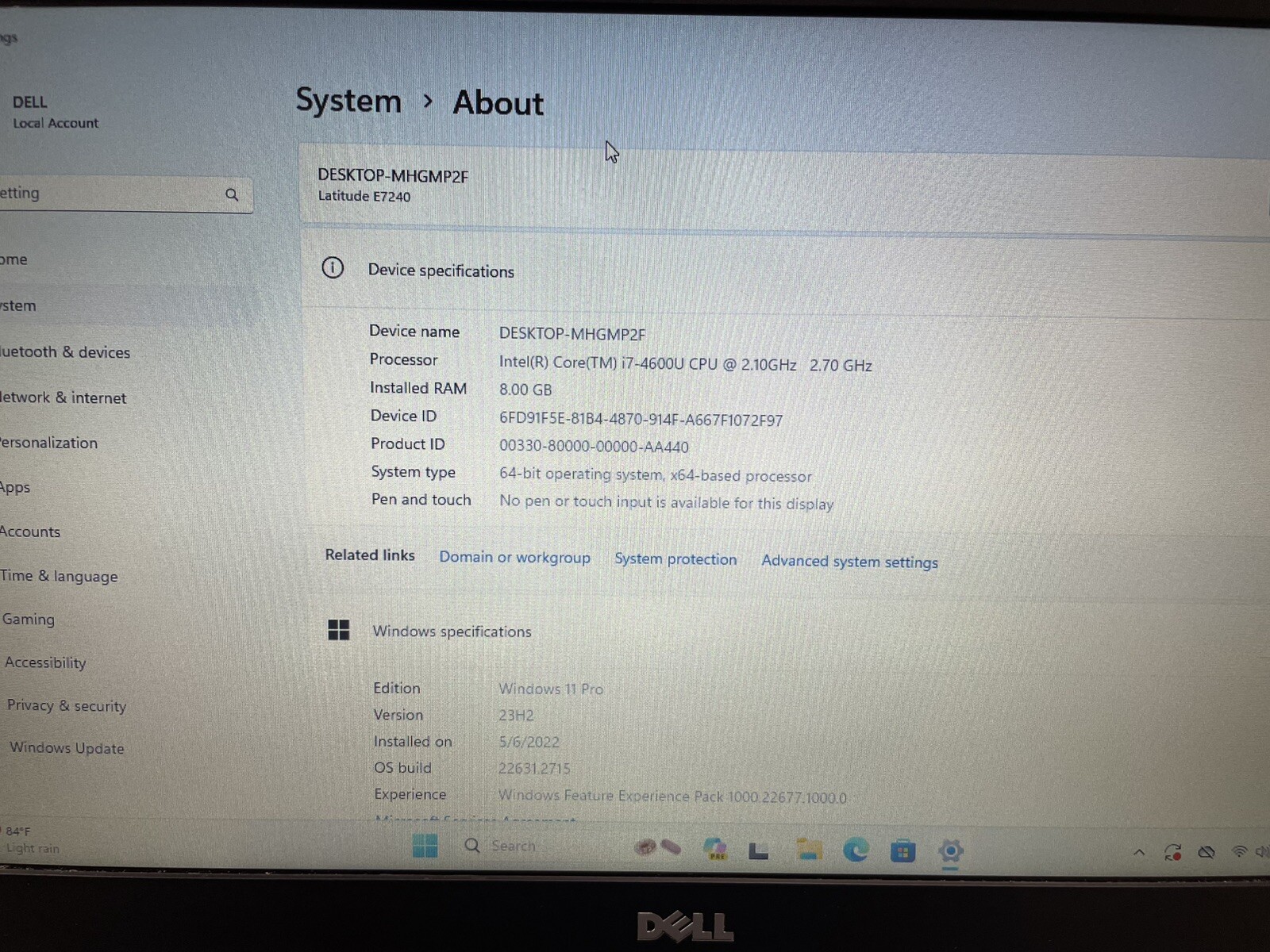Show hidden system tray icons
The width and height of the screenshot is (1270, 952).
coord(1139,853)
